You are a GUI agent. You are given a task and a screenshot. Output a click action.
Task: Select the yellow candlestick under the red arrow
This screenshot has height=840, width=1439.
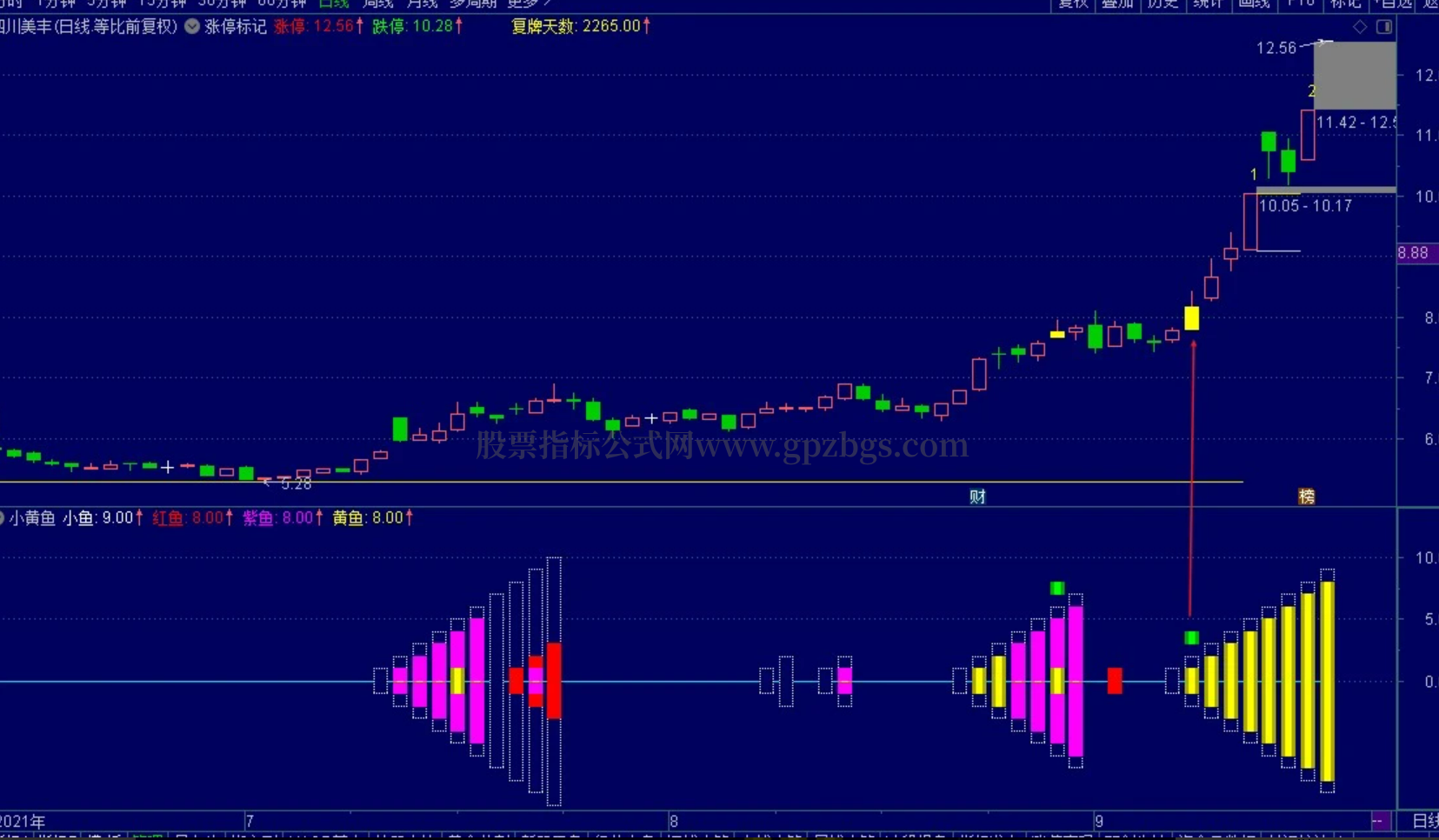[x=1192, y=317]
